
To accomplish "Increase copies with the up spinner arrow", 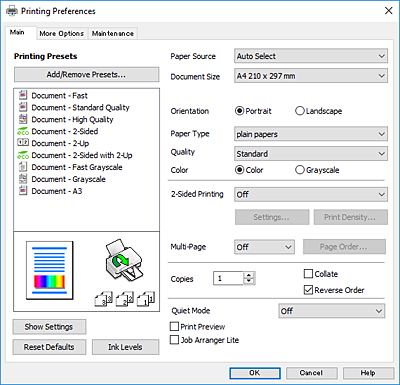I will (249, 275).
